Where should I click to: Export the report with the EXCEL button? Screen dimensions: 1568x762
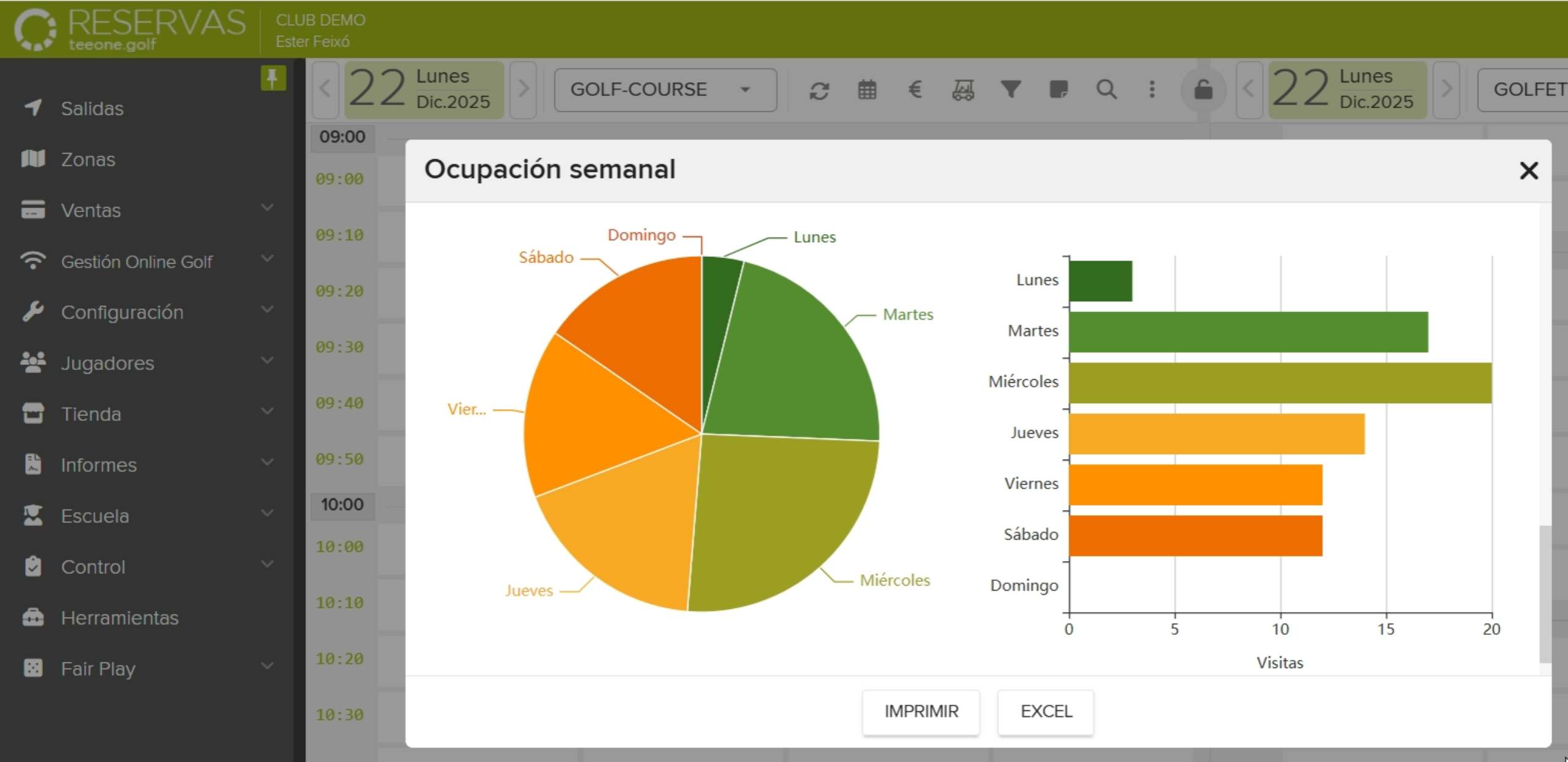pos(1045,712)
